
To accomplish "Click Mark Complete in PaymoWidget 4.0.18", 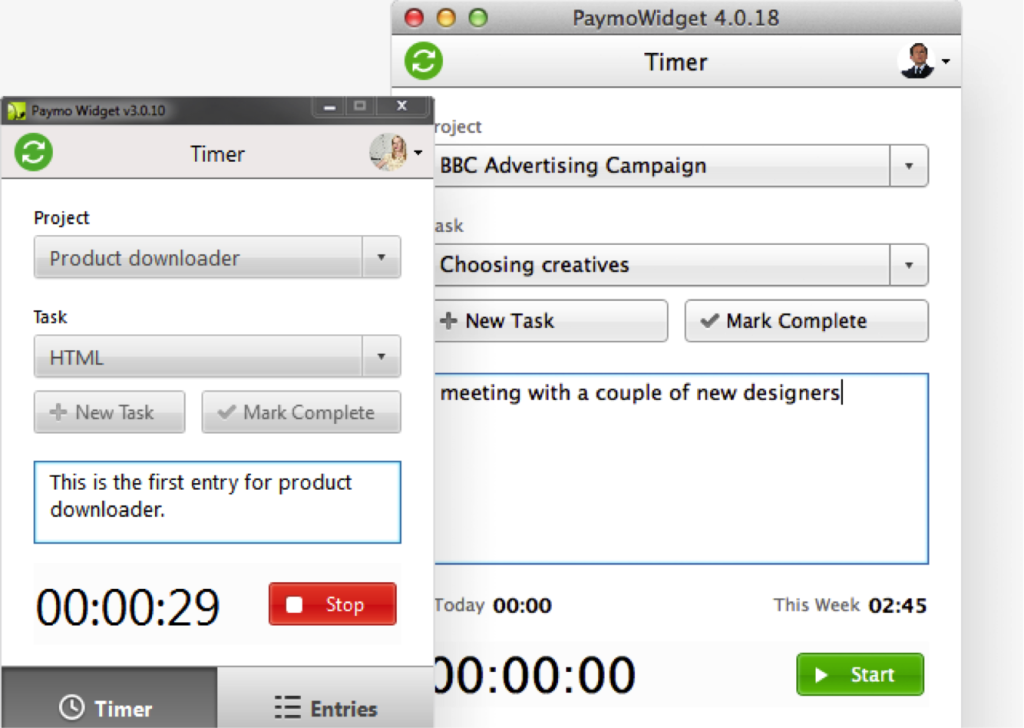I will (807, 321).
